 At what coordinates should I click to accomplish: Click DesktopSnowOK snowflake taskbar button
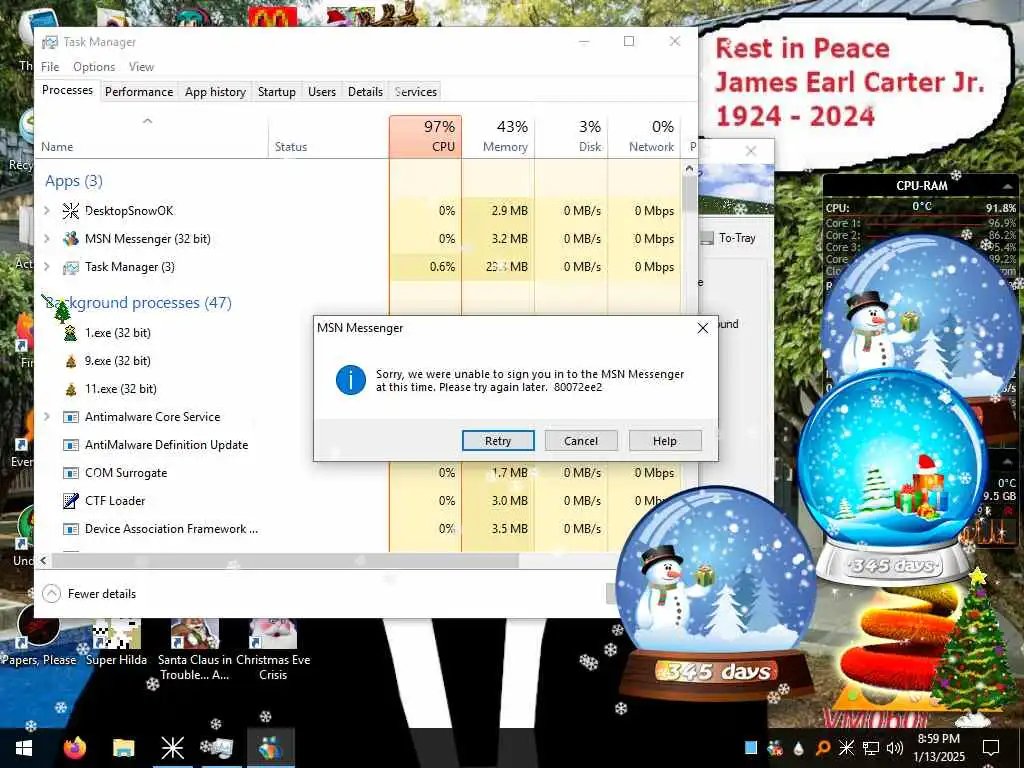[172, 748]
